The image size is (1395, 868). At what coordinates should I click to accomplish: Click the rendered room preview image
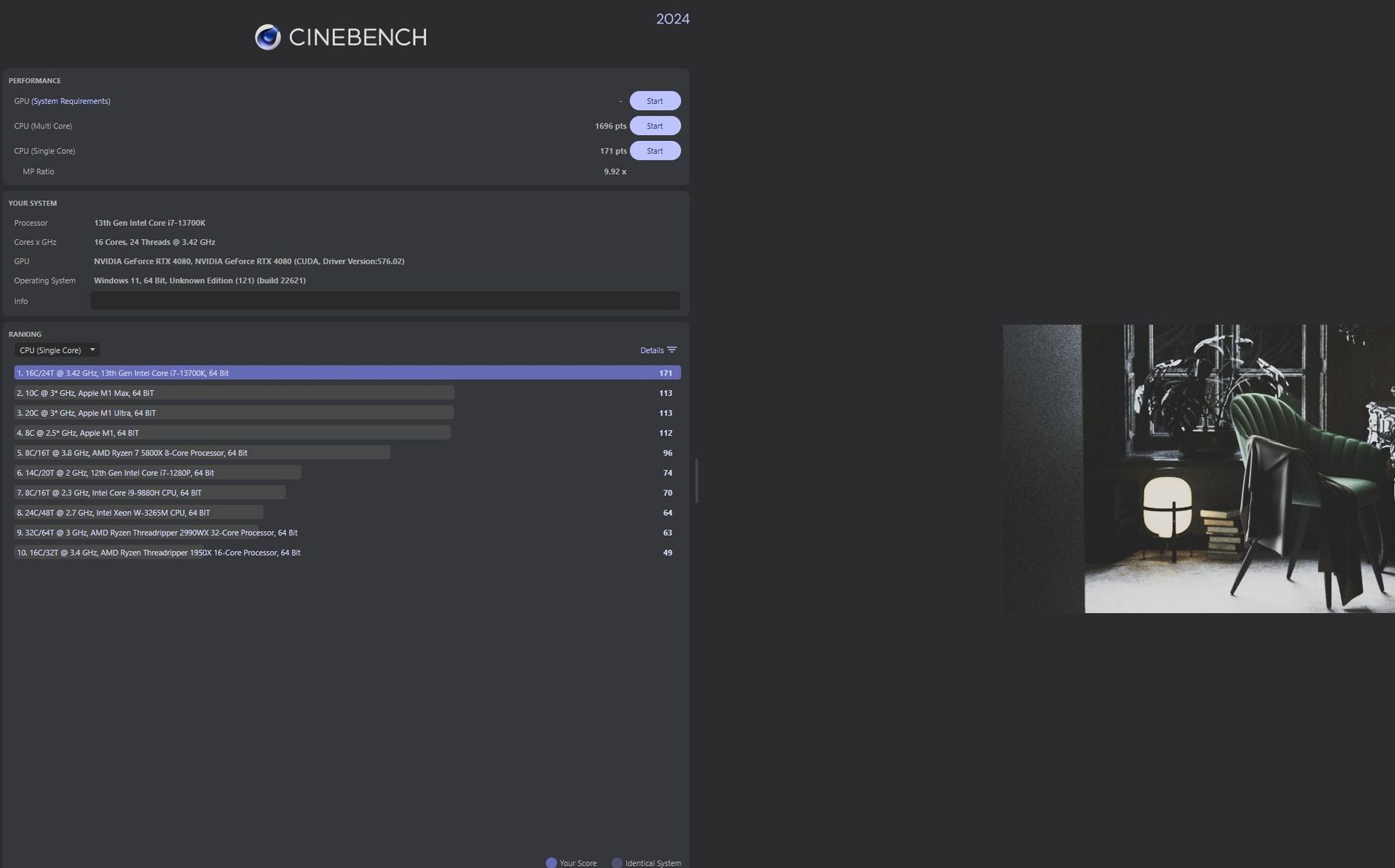click(x=1199, y=469)
